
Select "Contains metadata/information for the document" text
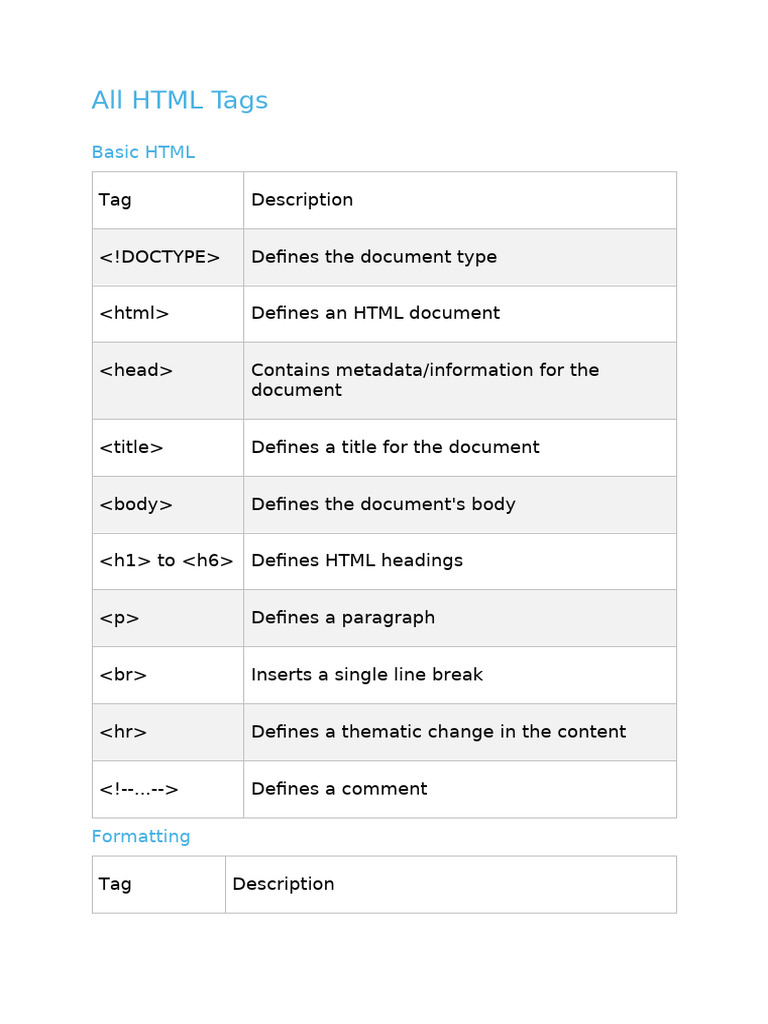[x=425, y=380]
